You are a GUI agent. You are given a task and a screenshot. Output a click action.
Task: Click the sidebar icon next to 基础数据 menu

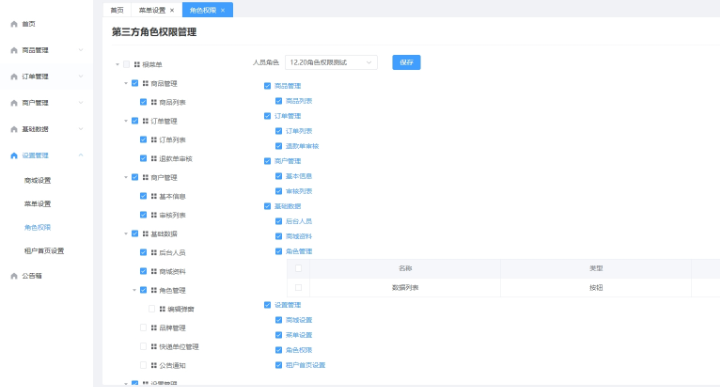[x=14, y=129]
